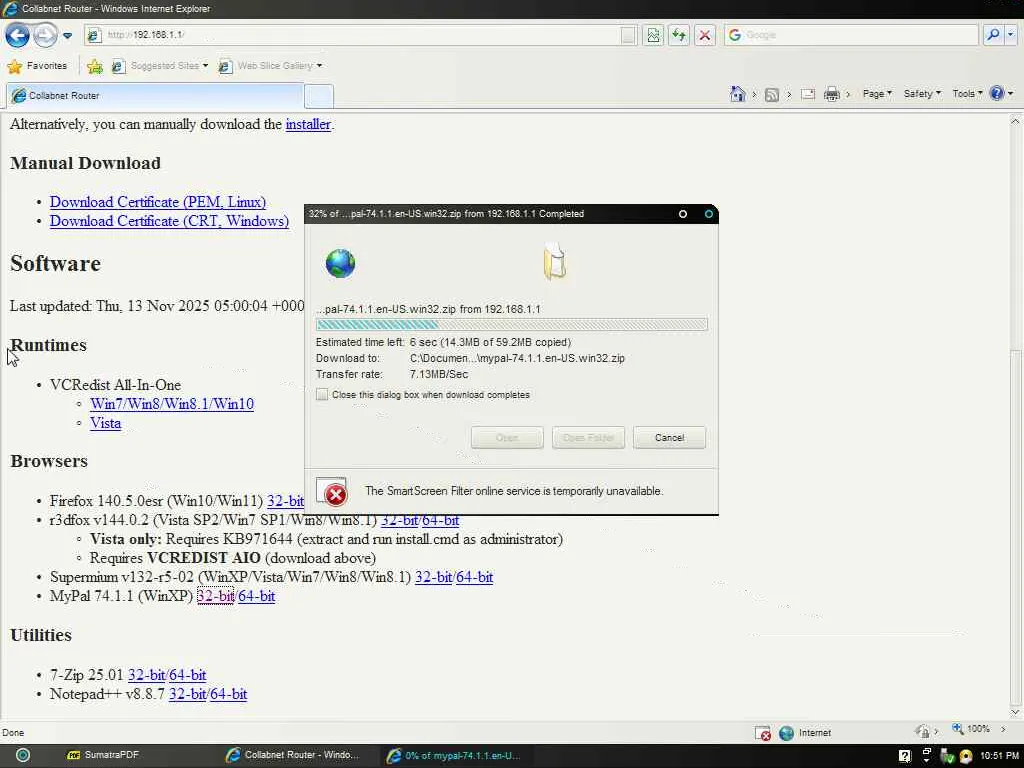Screen dimensions: 1024x768
Task: Open a new blank tab
Action: [x=319, y=96]
